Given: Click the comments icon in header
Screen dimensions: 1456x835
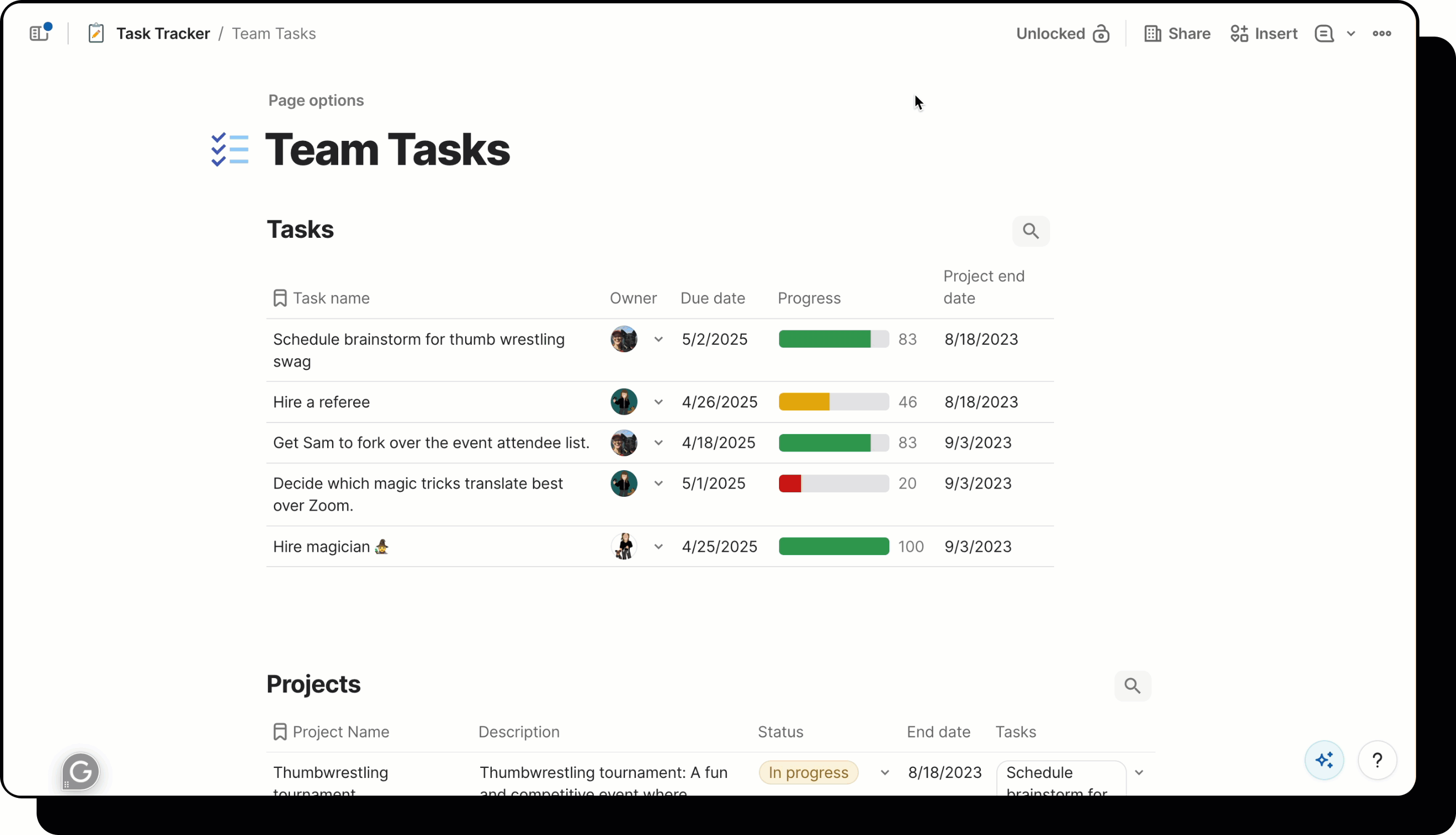Looking at the screenshot, I should click(1323, 34).
